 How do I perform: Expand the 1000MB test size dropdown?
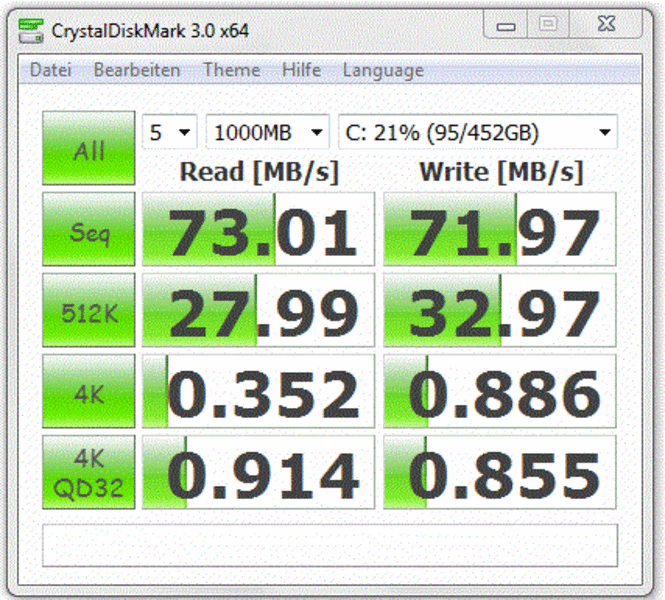266,132
